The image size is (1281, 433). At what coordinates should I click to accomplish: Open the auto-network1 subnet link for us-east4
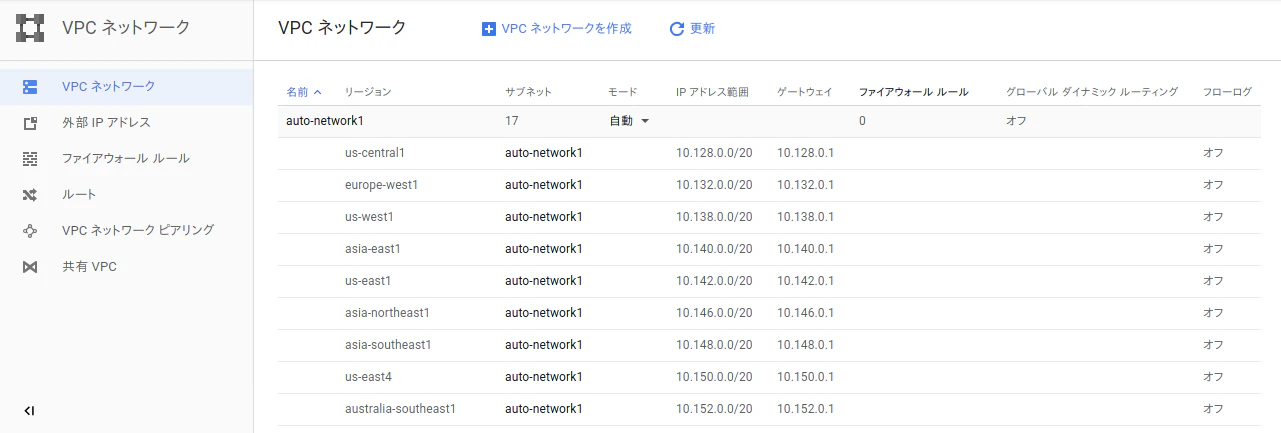544,377
